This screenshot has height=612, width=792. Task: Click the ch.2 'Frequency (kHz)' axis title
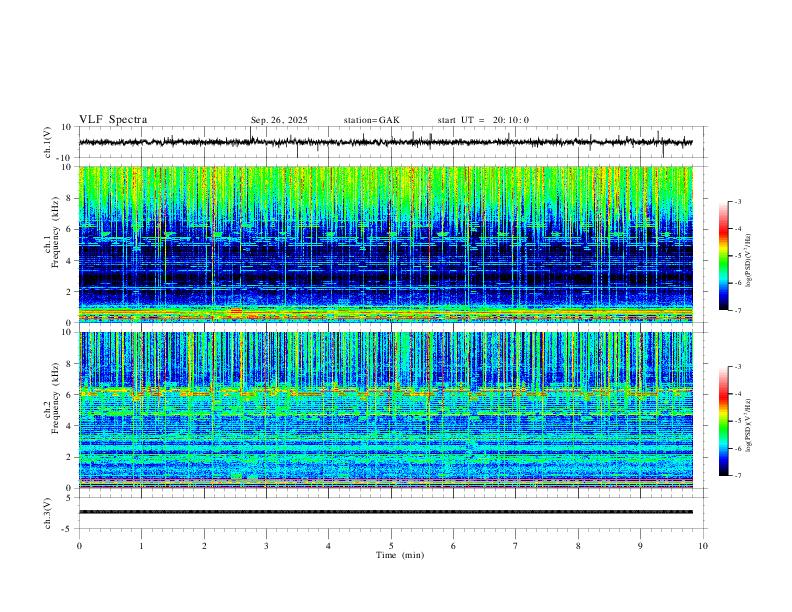pyautogui.click(x=56, y=399)
